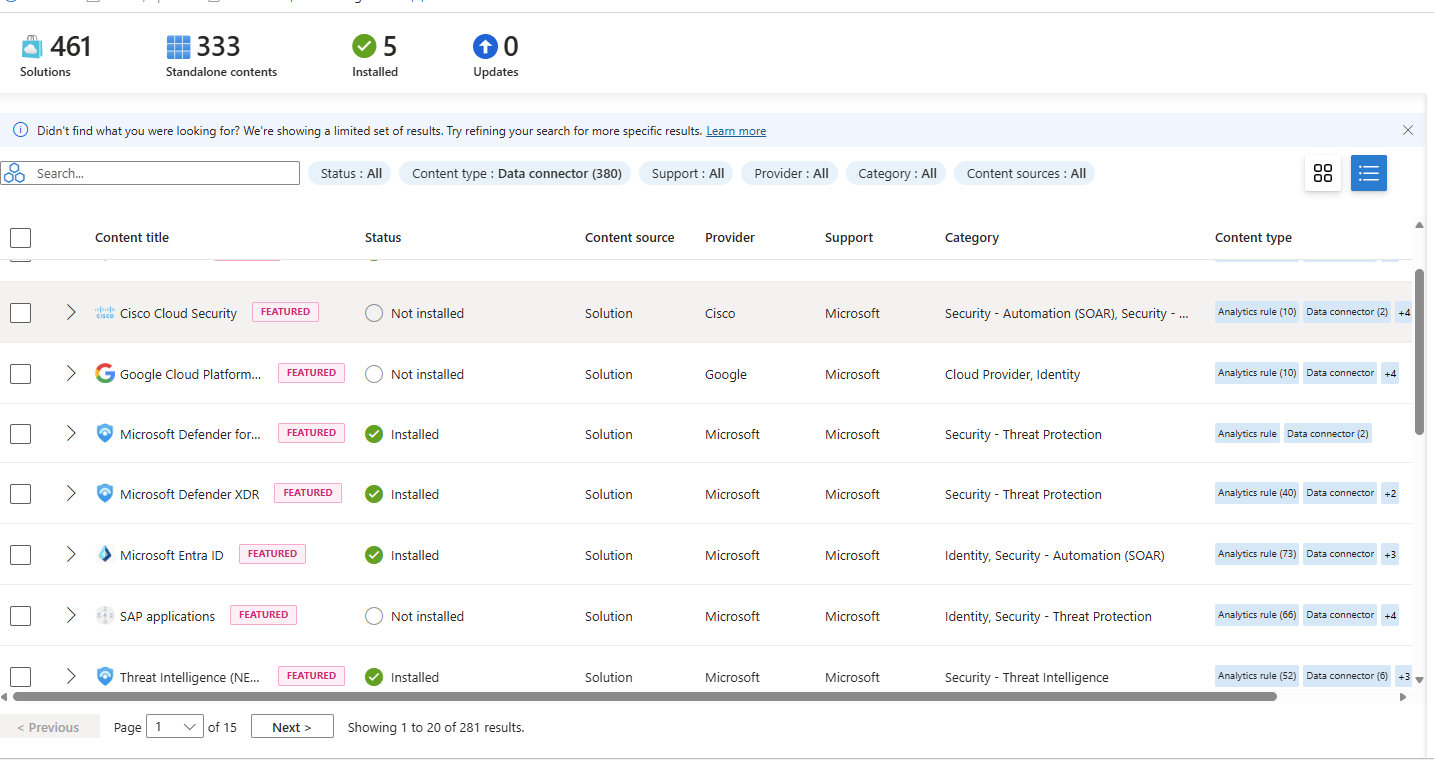Click FEATURED badge on Microsoft Entra ID
This screenshot has height=760, width=1434.
point(272,554)
